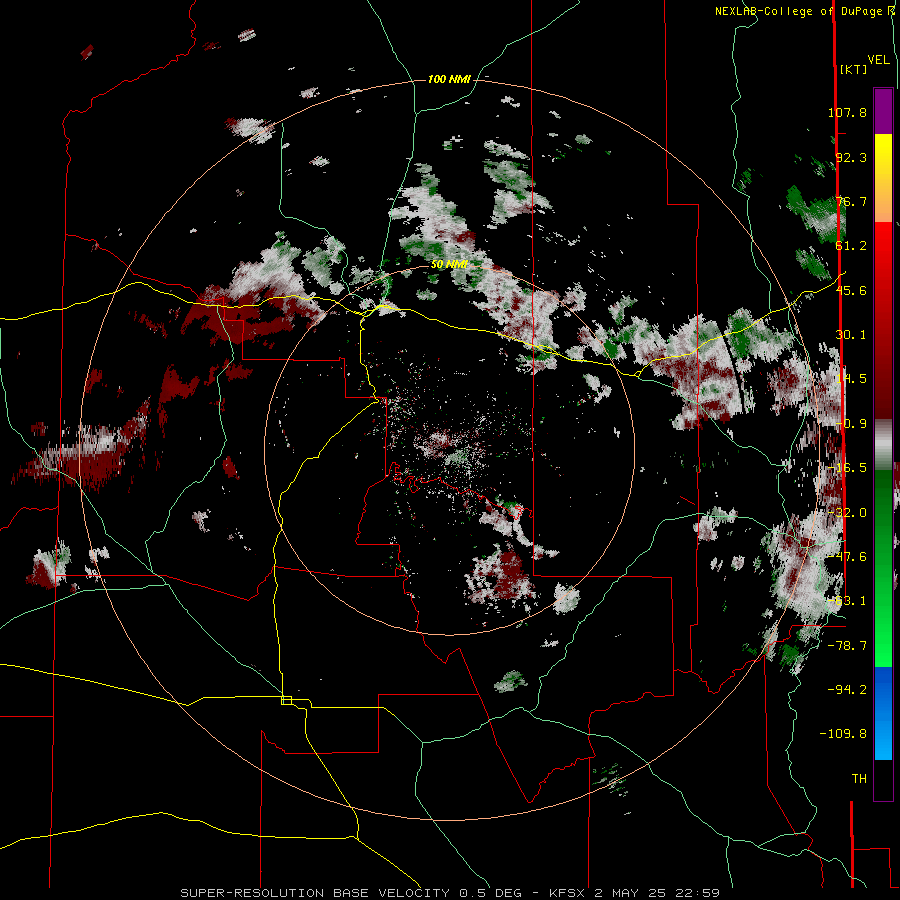Click the purple segment of the color bar

coord(883,111)
